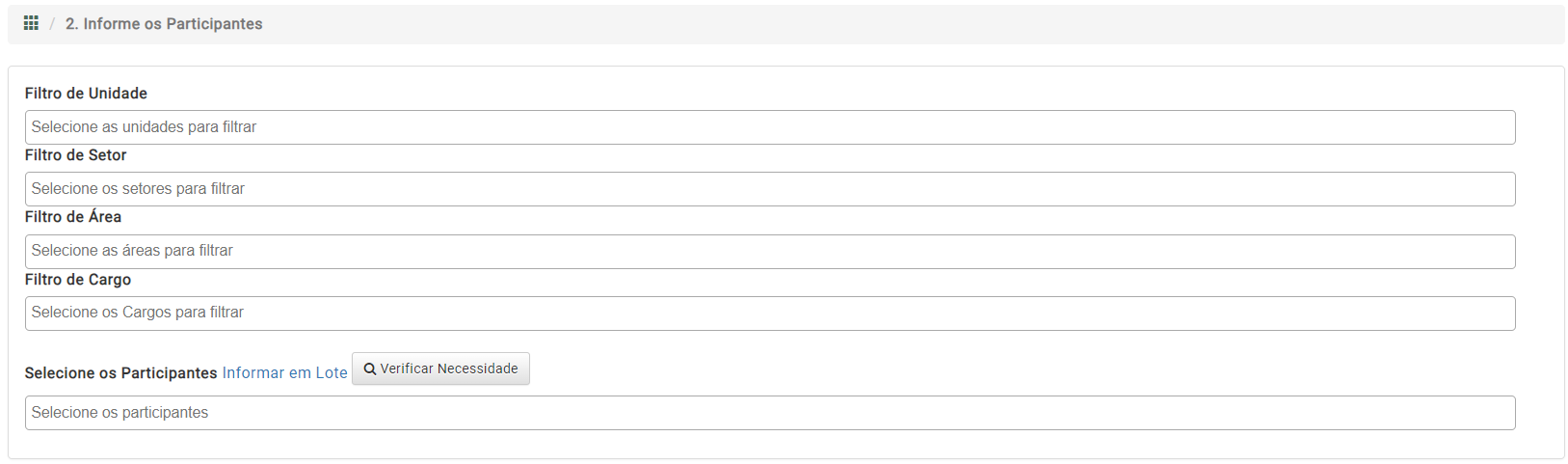
Task: Click the placeholder text Selecione as unidades para filtrar
Action: pyautogui.click(x=144, y=127)
